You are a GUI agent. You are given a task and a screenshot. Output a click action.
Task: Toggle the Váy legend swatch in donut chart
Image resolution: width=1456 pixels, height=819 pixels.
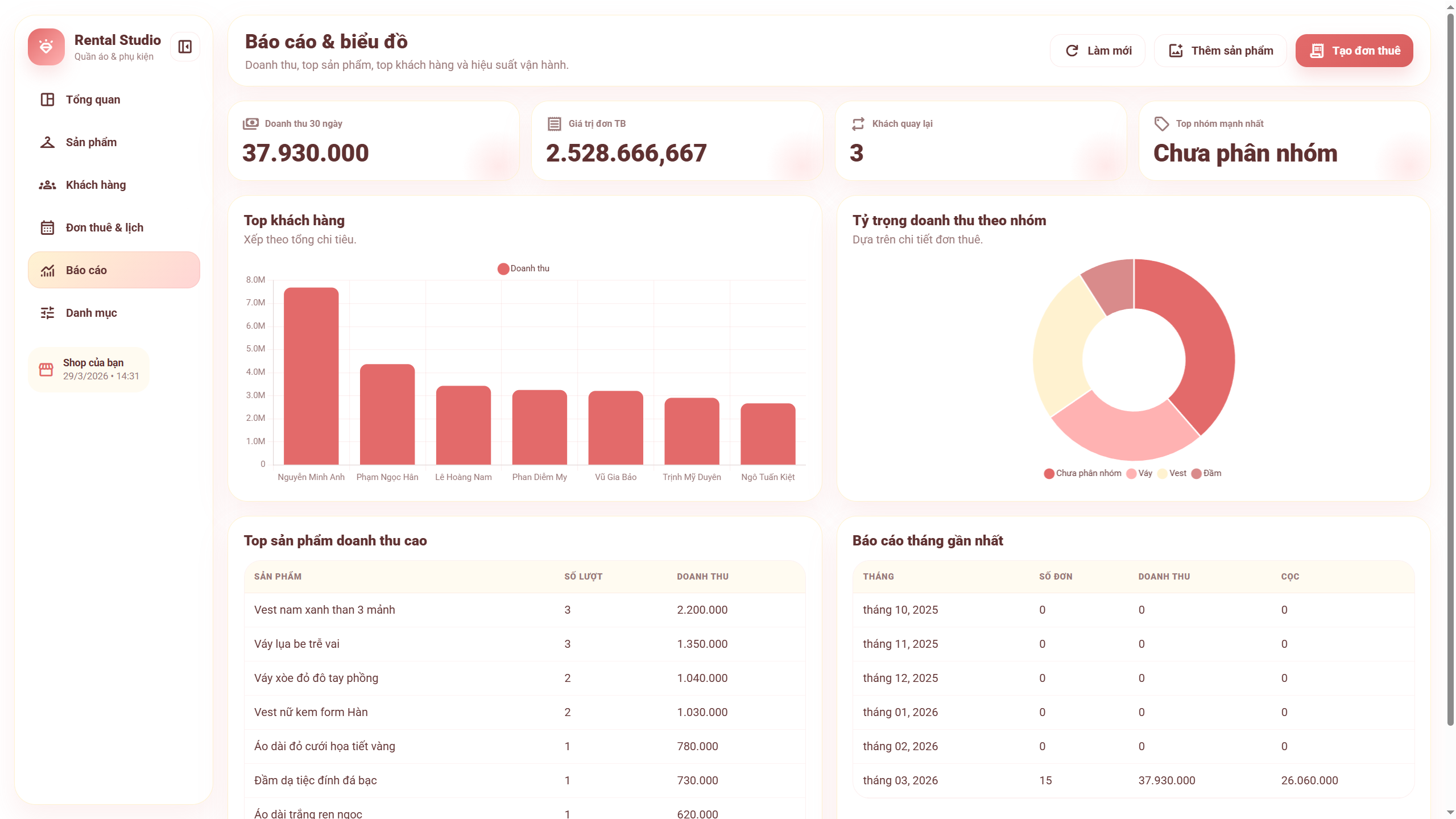tap(1131, 474)
